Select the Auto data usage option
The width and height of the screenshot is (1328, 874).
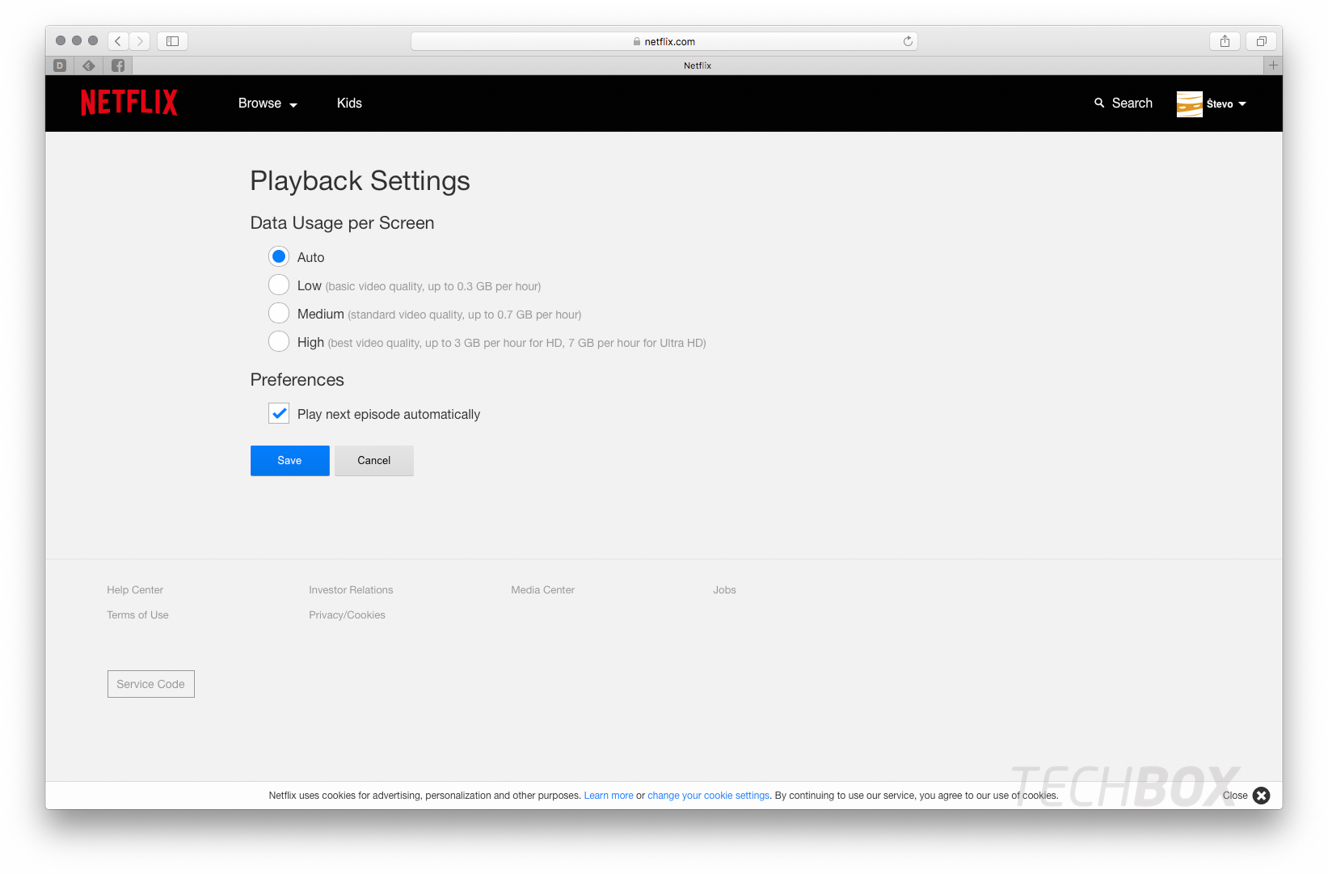pos(279,257)
